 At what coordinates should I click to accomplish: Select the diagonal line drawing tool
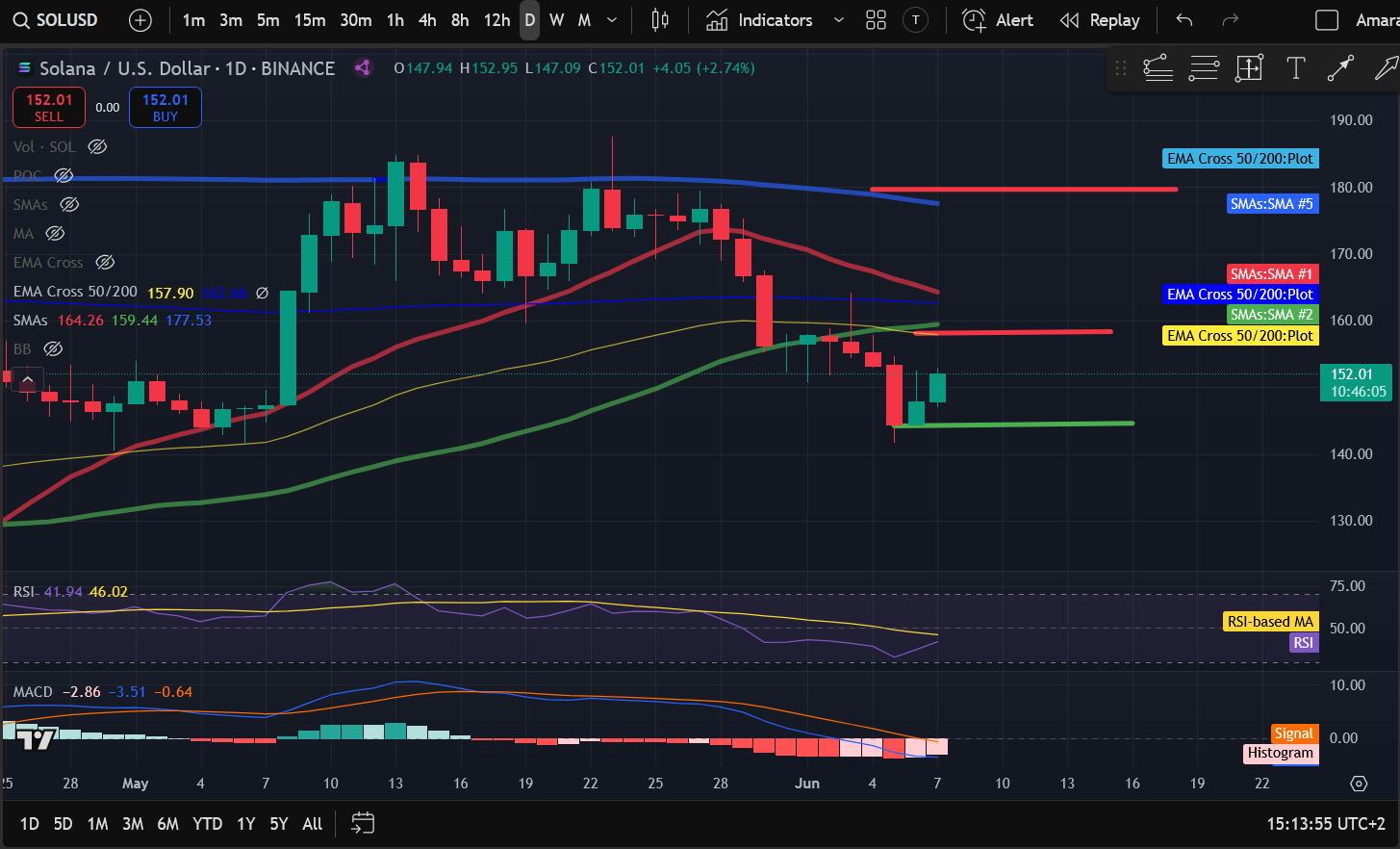pos(1340,68)
